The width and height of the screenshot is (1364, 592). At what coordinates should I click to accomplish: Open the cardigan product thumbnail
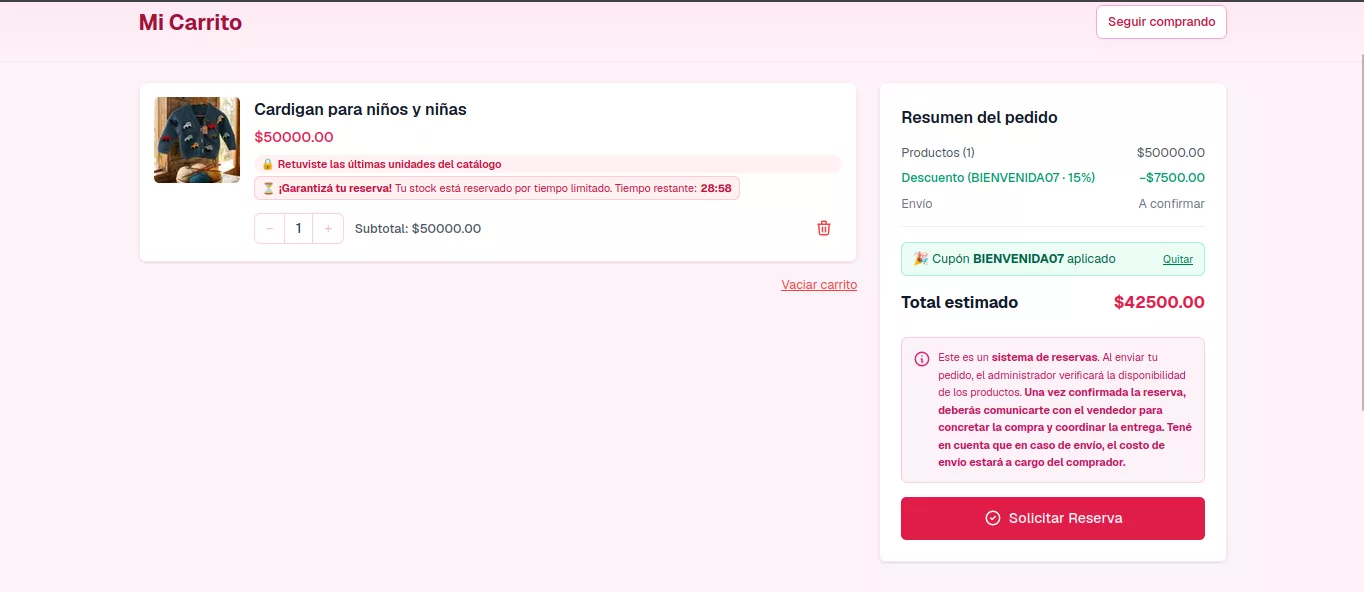tap(197, 140)
